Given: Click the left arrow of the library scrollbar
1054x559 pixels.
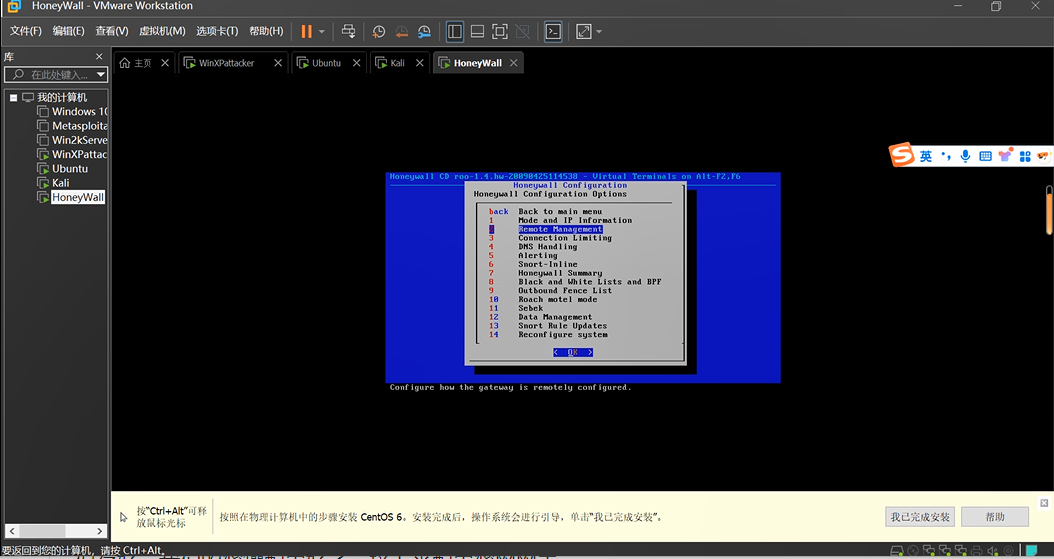Looking at the screenshot, I should click(x=10, y=531).
